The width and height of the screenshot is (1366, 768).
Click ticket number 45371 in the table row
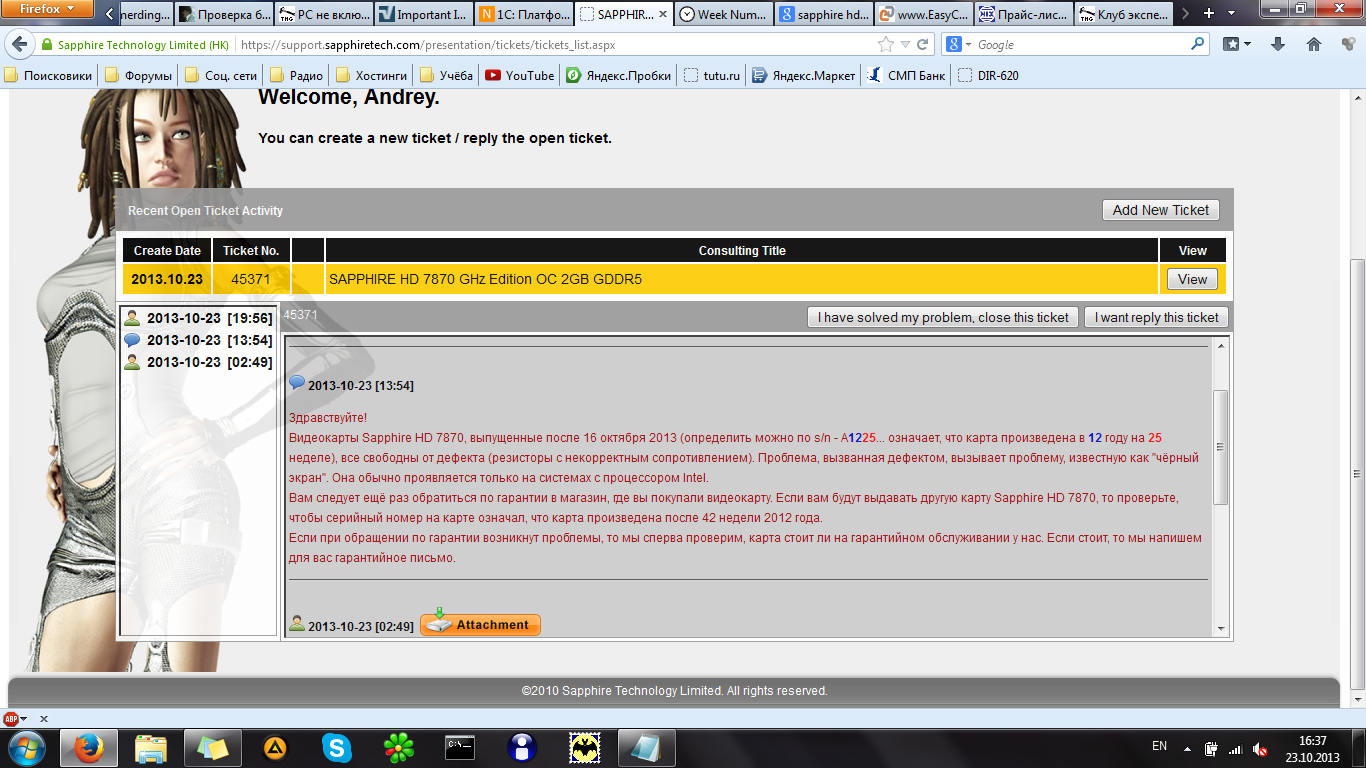coord(251,279)
